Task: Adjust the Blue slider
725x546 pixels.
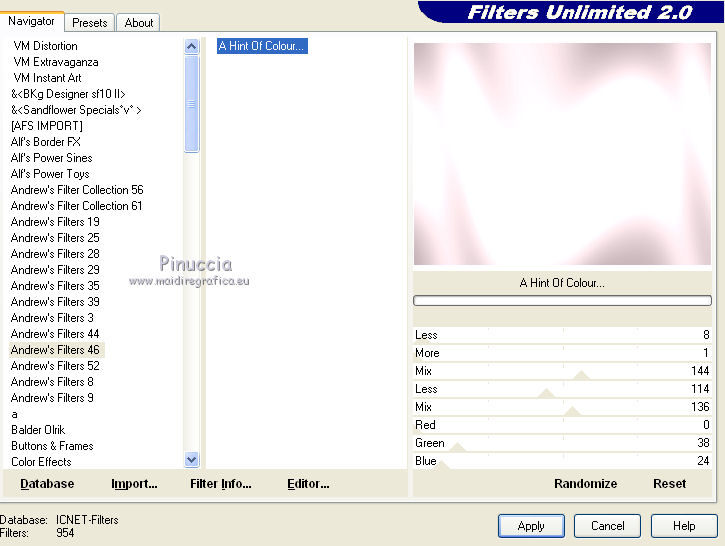Action: 562,461
